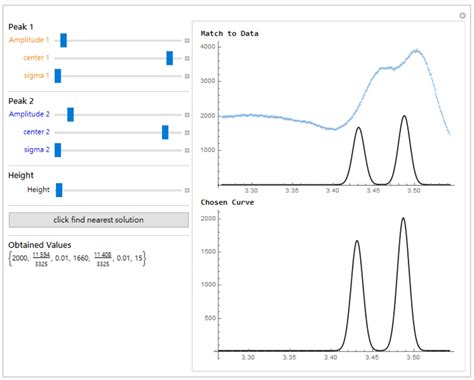This screenshot has height=380, width=474.
Task: Click the center 2 label
Action: [36, 132]
